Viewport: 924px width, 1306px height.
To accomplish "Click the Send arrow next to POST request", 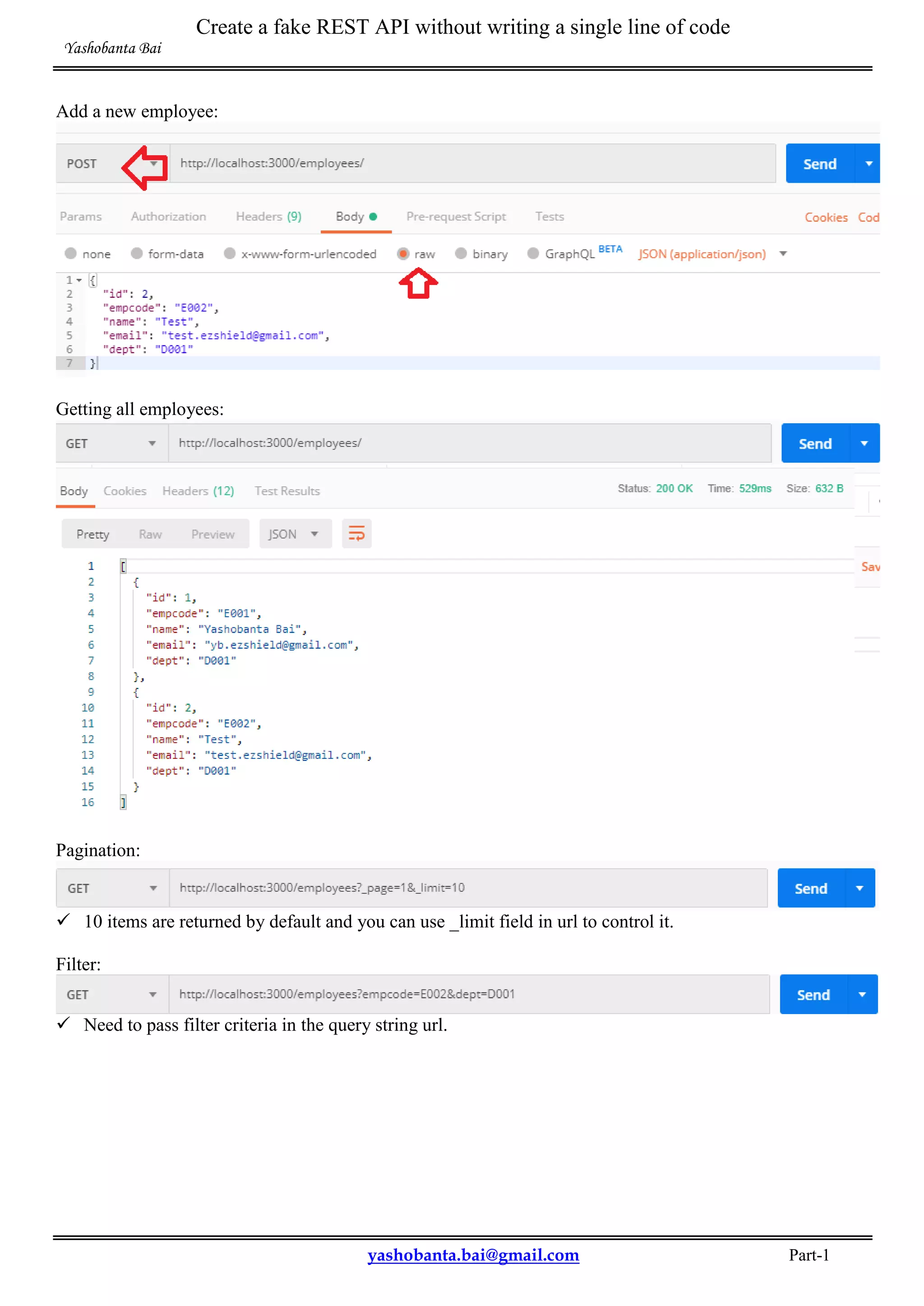I will click(x=868, y=164).
